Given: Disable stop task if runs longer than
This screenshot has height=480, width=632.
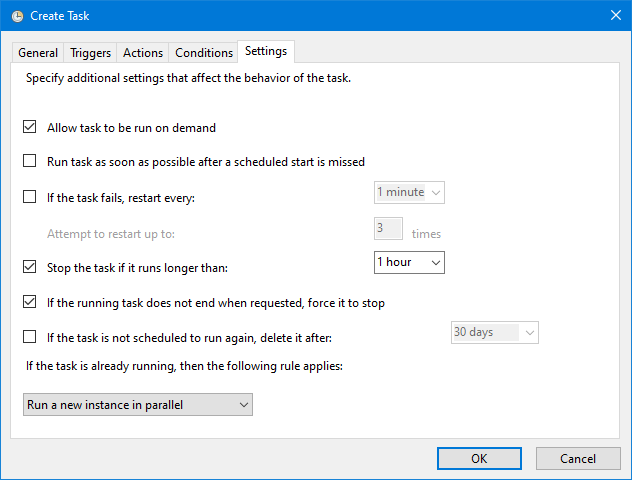Looking at the screenshot, I should (30, 267).
